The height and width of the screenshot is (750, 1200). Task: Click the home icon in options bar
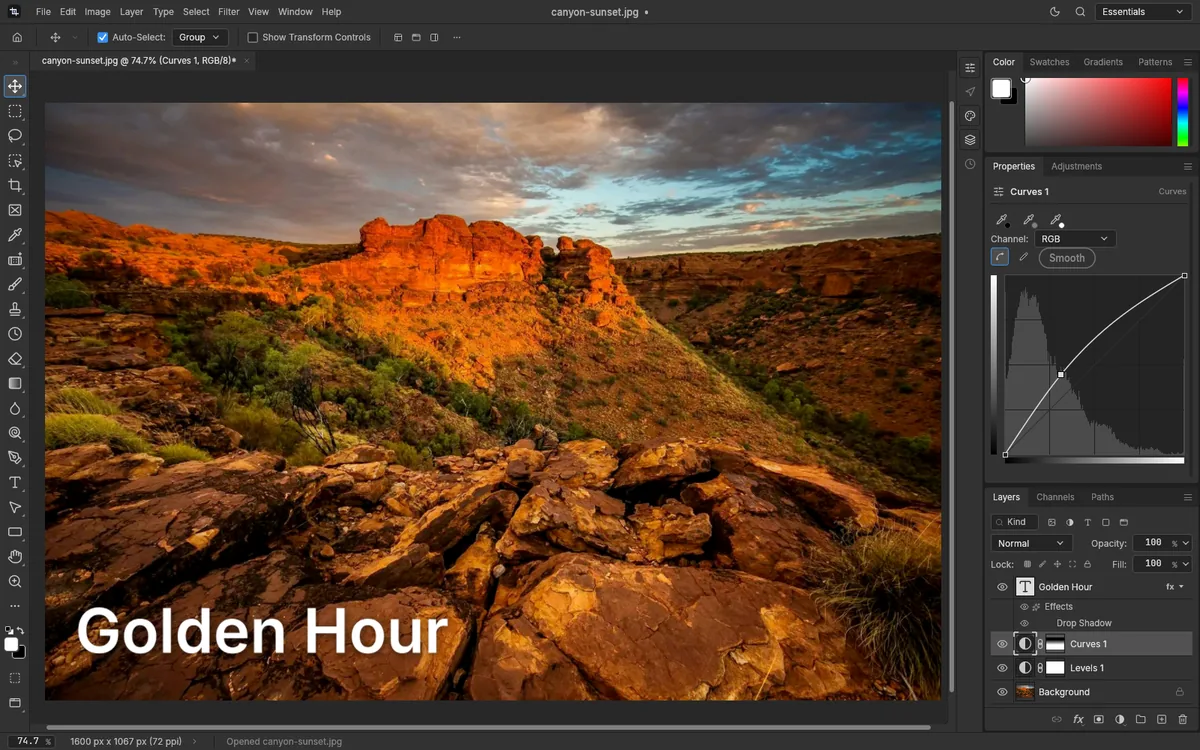tap(17, 37)
